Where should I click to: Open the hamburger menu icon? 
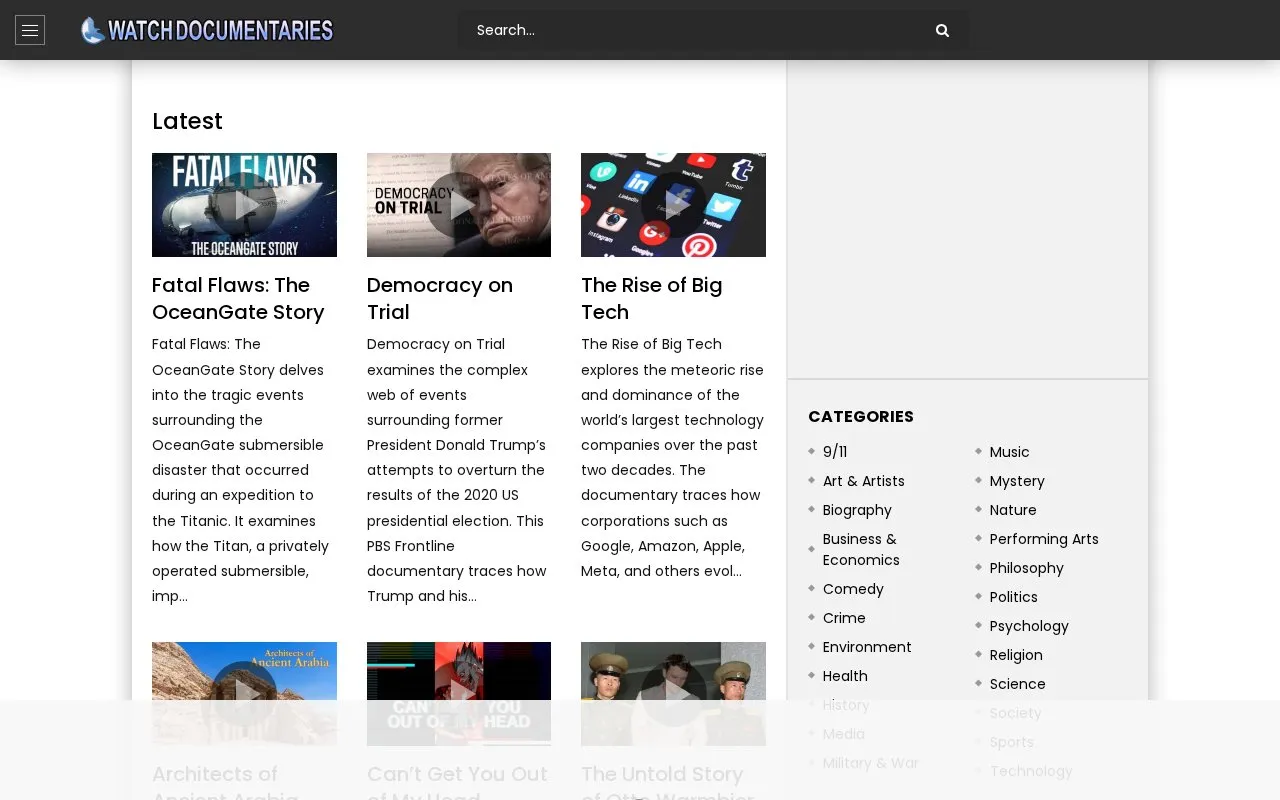coord(30,31)
